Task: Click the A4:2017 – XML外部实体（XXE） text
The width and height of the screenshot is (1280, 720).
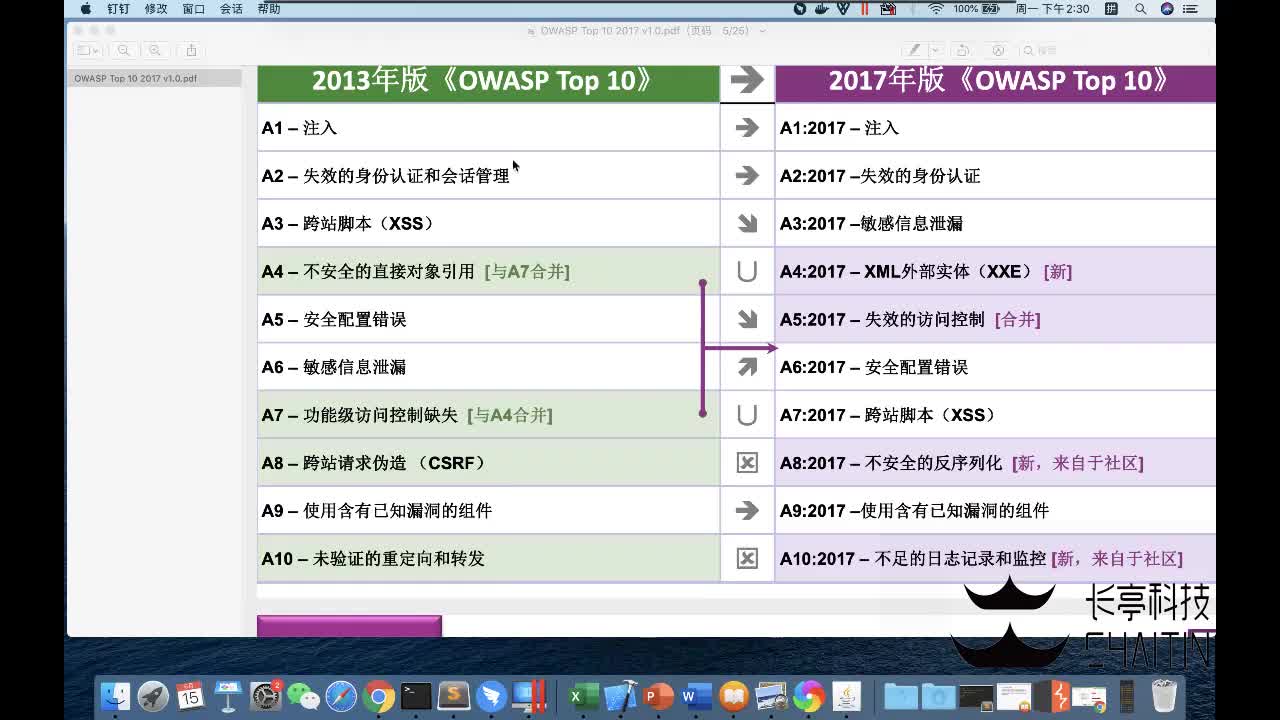Action: coord(907,272)
